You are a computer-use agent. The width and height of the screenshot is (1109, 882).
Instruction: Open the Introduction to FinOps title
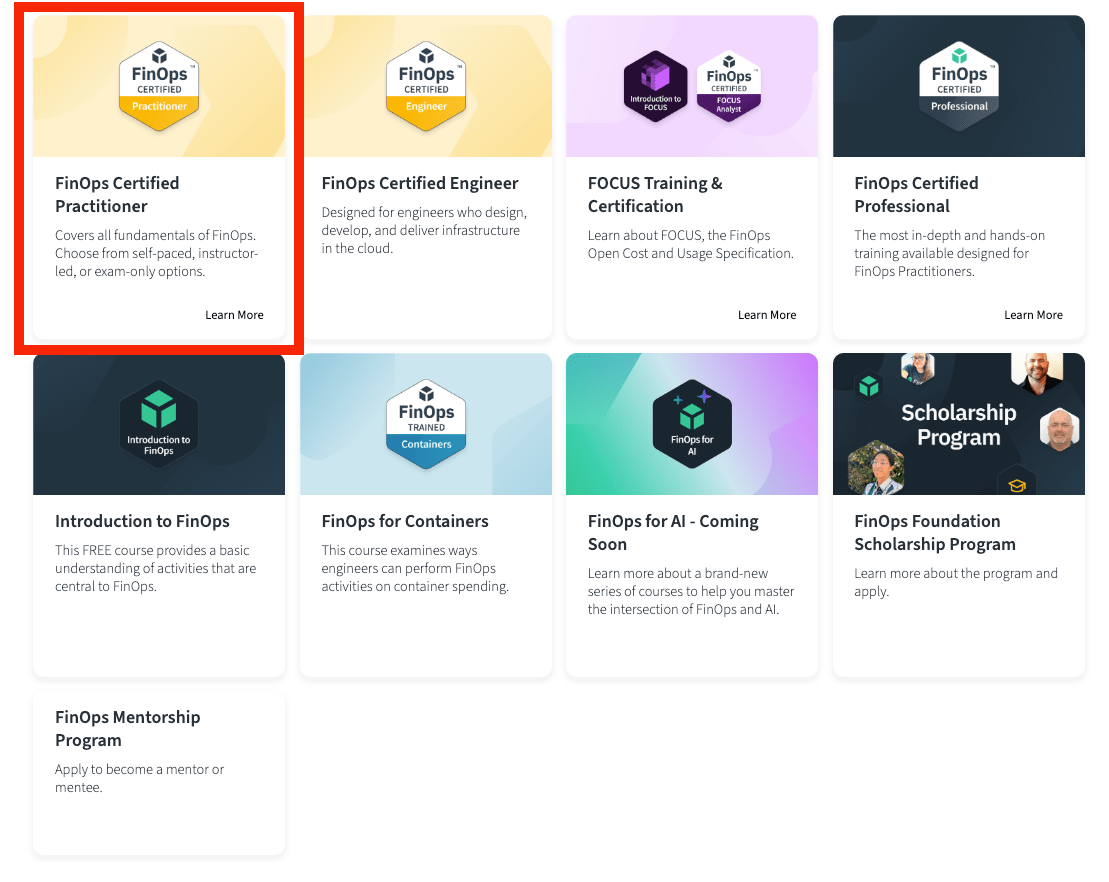(142, 521)
